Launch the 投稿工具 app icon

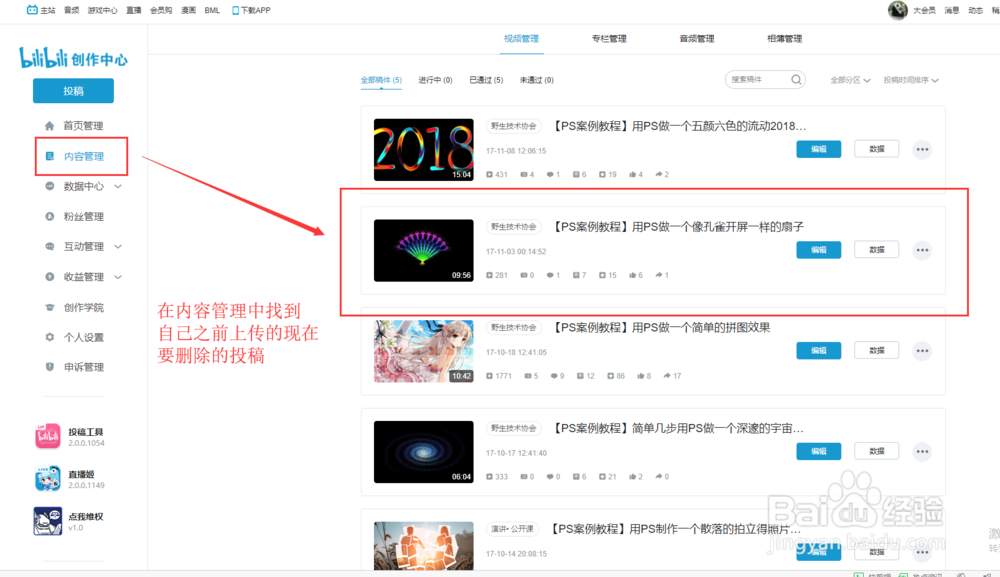[48, 436]
